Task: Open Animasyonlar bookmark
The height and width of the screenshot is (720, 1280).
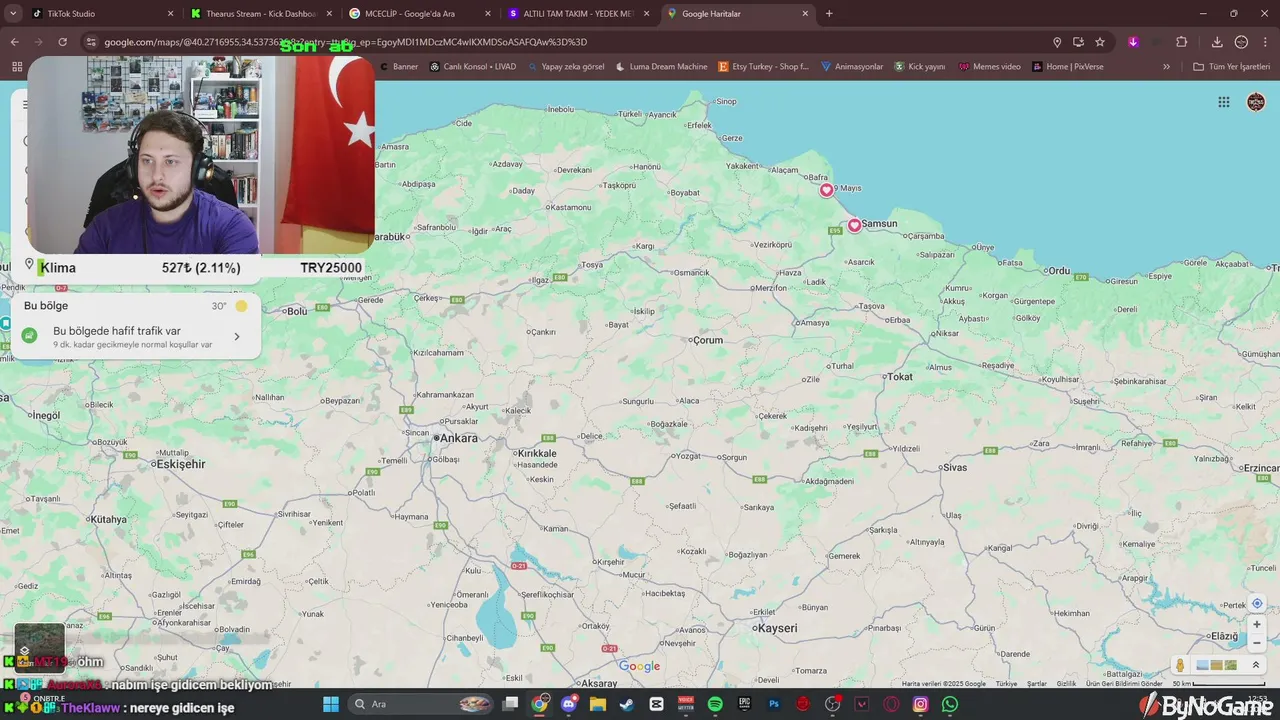Action: [852, 67]
